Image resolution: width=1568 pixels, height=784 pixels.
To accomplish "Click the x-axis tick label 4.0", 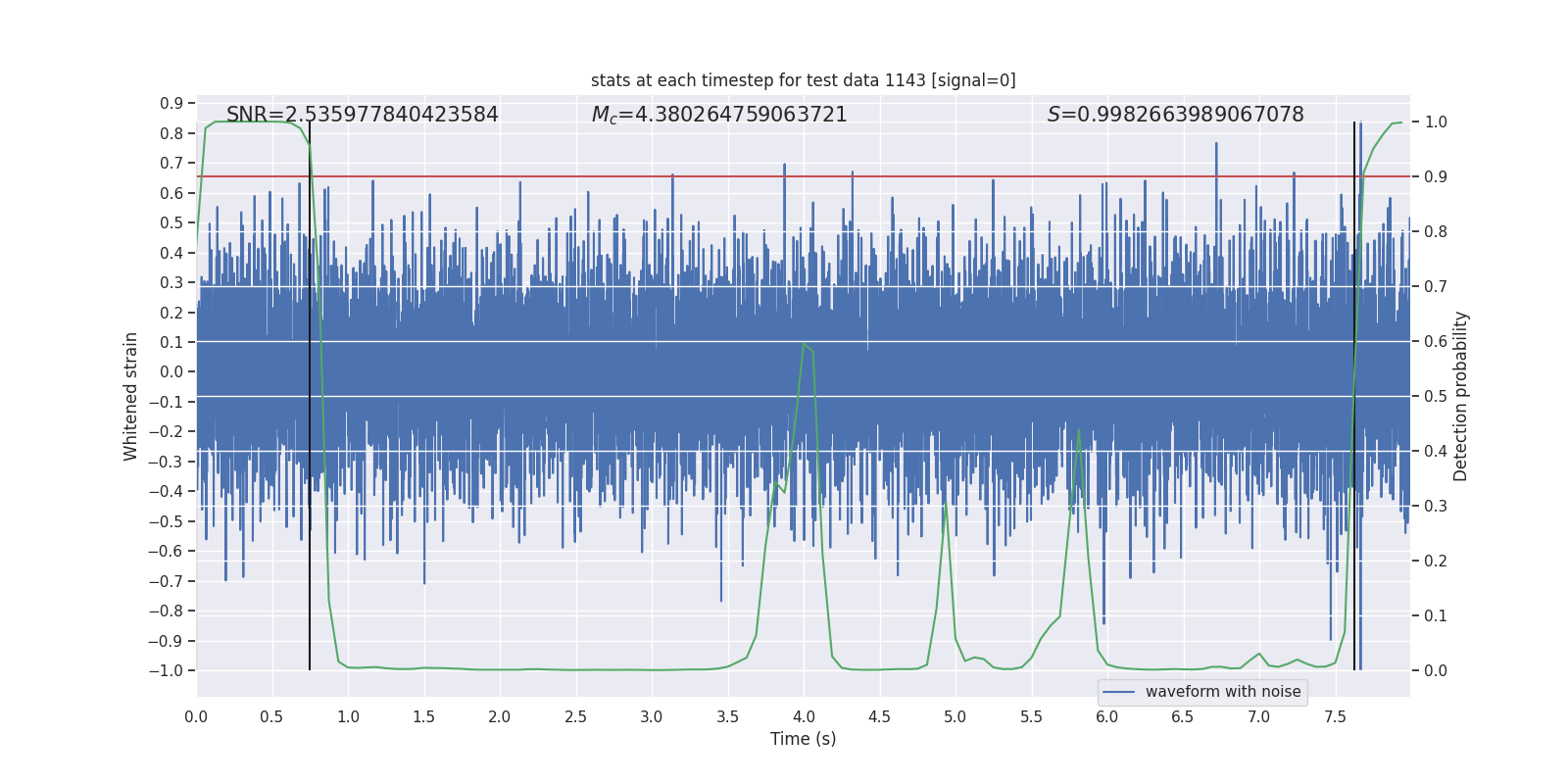I will click(804, 716).
